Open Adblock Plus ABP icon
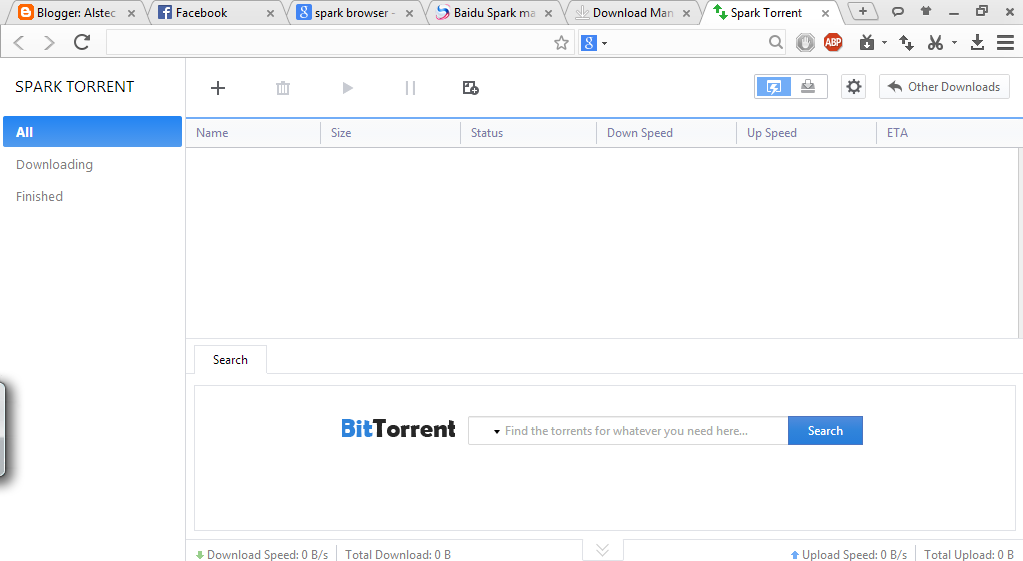This screenshot has width=1023, height=561. (833, 42)
